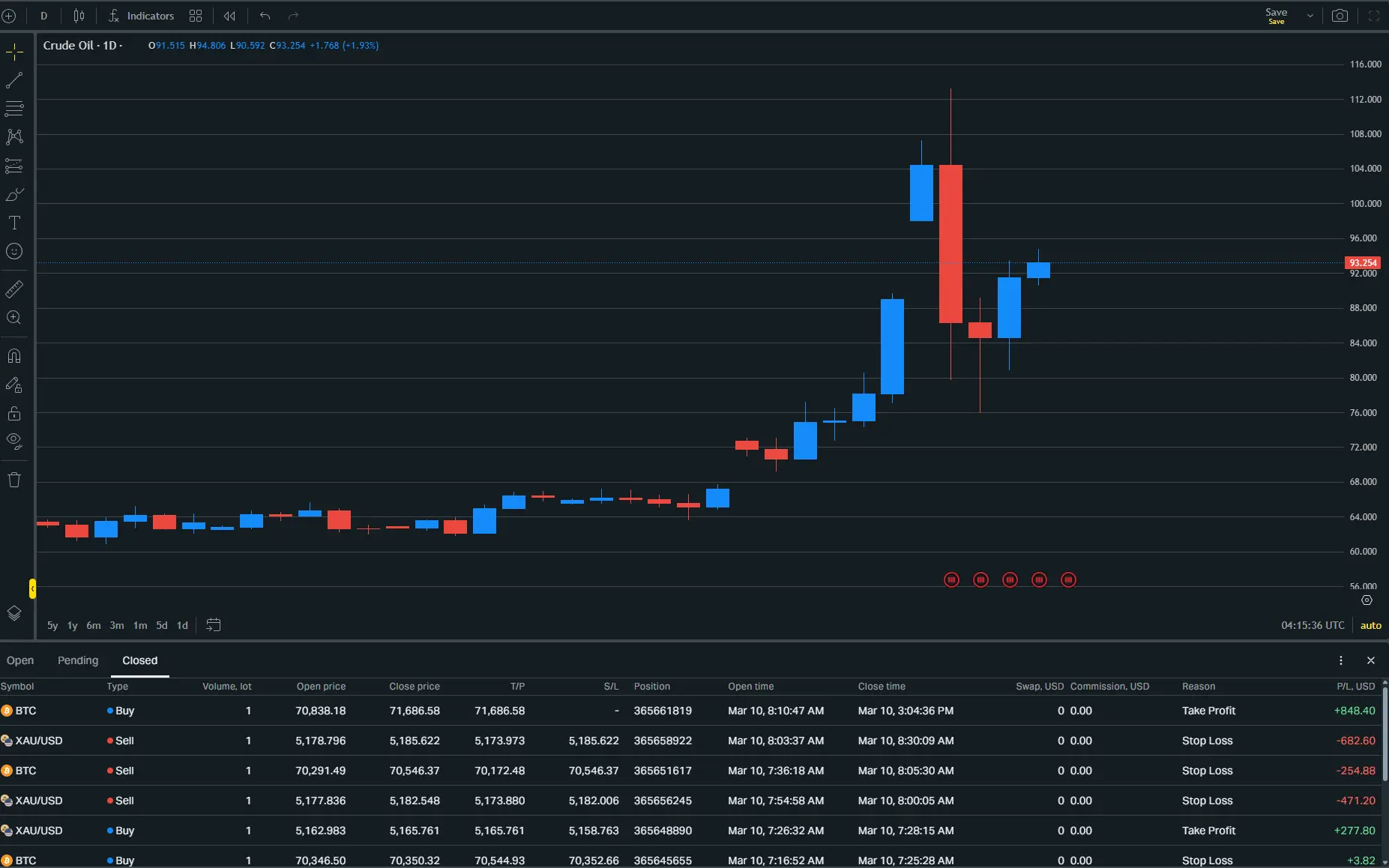
Task: Open the D interval dropdown
Action: (43, 16)
